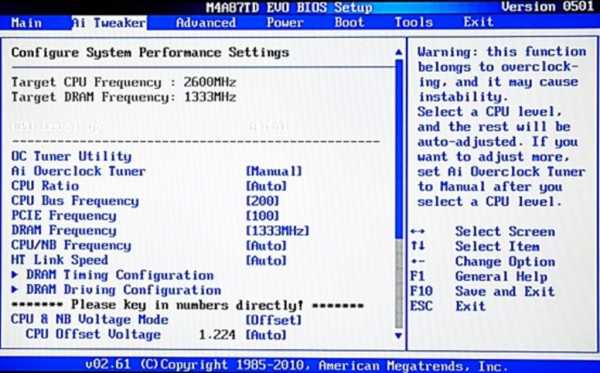Open CPU Ratio Auto option
This screenshot has height=373, width=600.
click(266, 186)
